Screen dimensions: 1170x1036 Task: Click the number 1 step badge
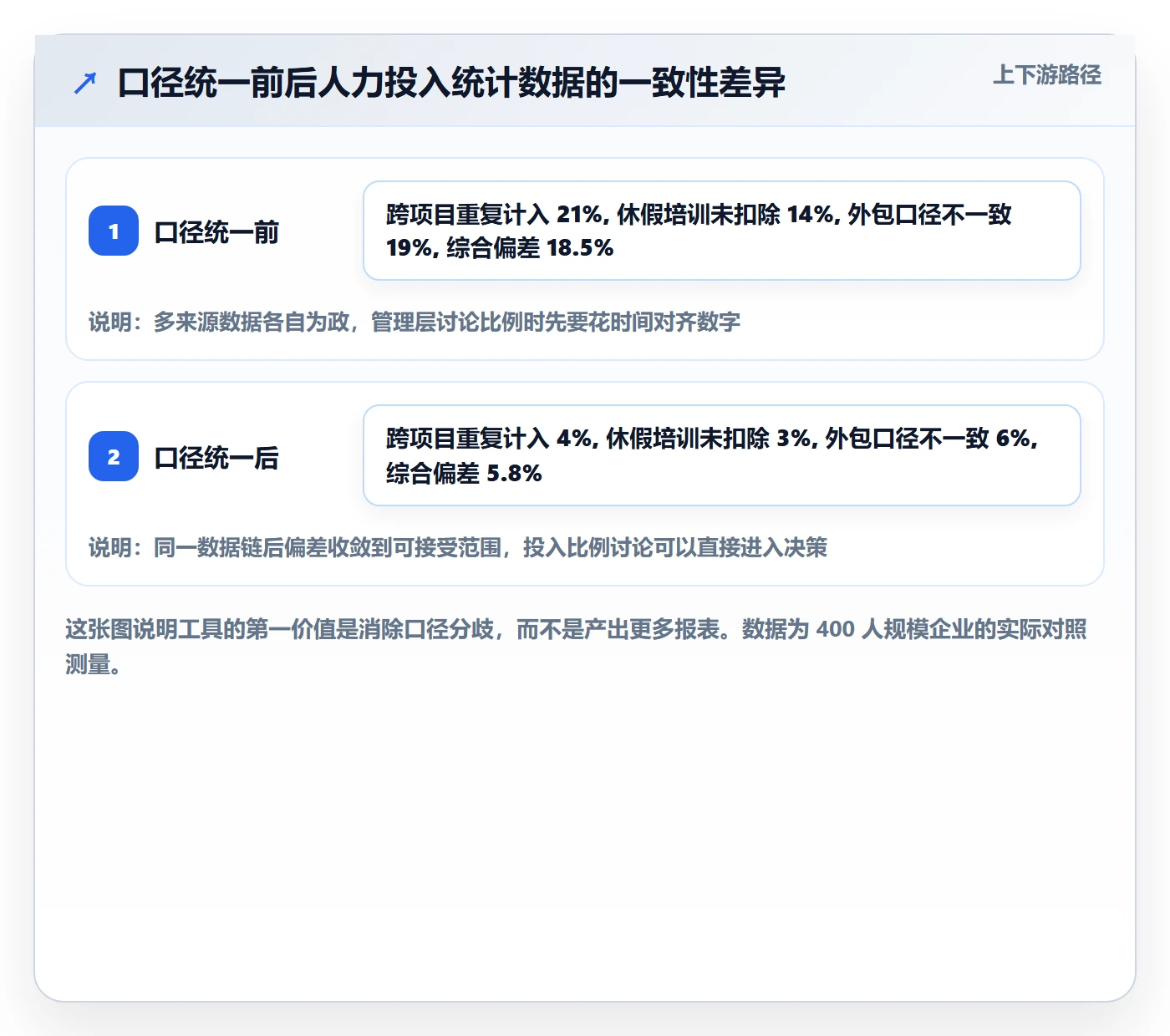(x=114, y=231)
